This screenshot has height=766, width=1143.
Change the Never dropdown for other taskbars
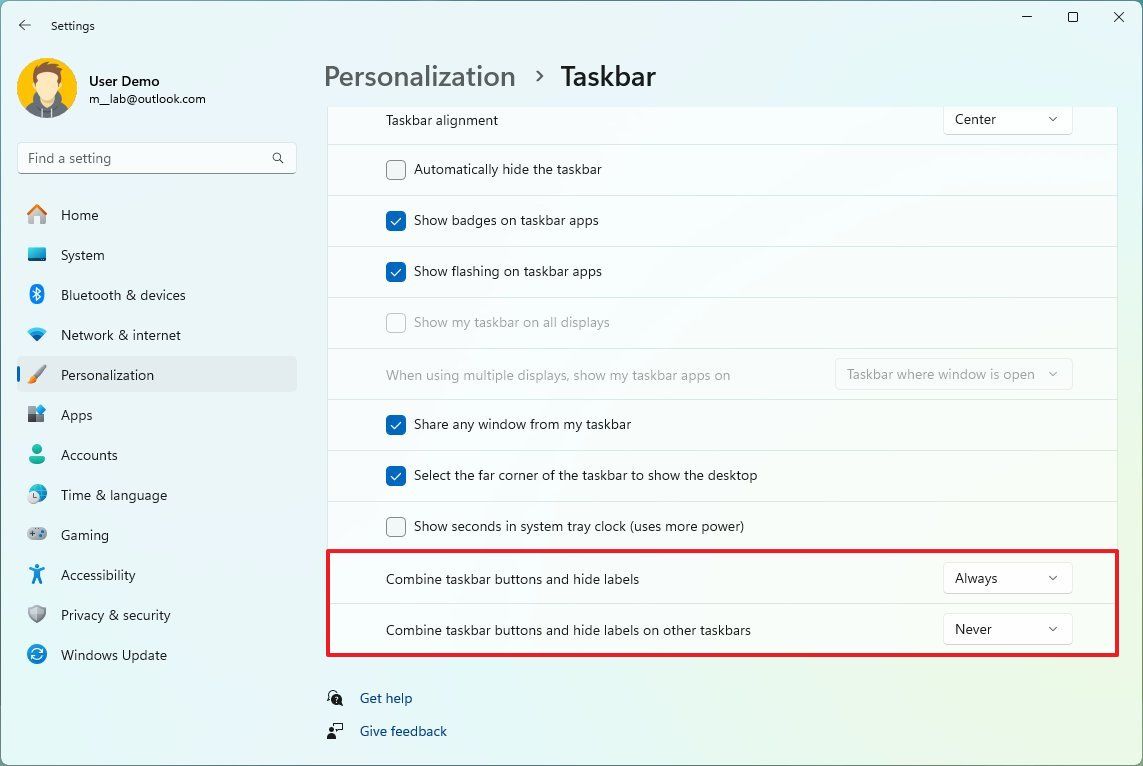(1006, 629)
